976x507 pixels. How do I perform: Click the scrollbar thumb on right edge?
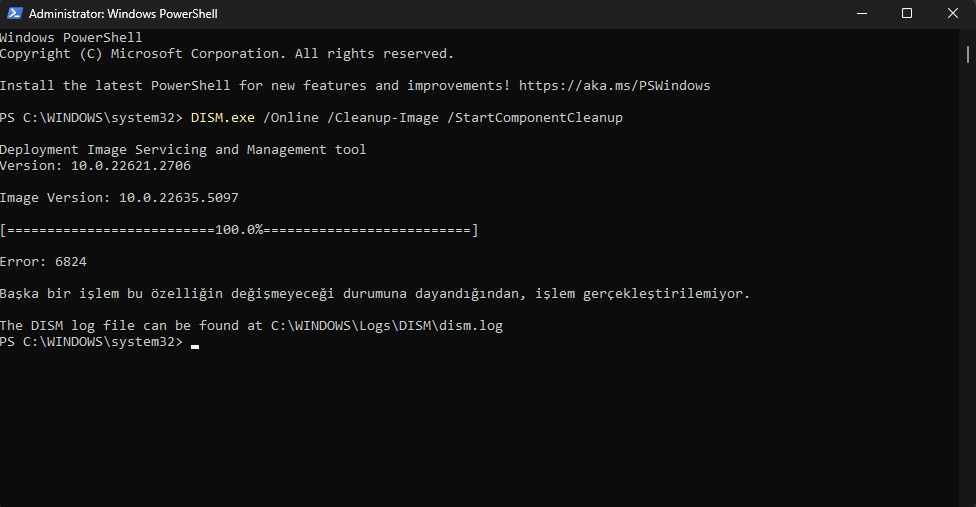(970, 52)
